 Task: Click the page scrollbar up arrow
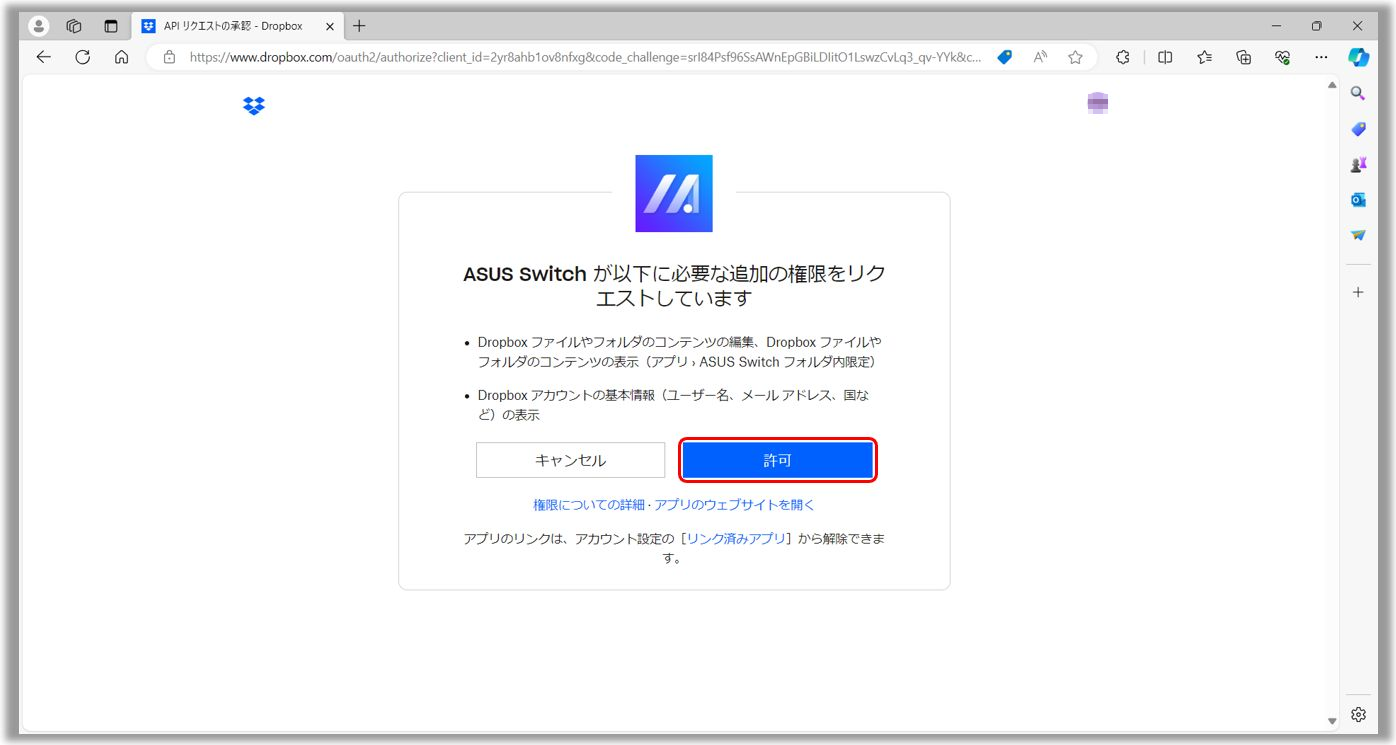1332,85
